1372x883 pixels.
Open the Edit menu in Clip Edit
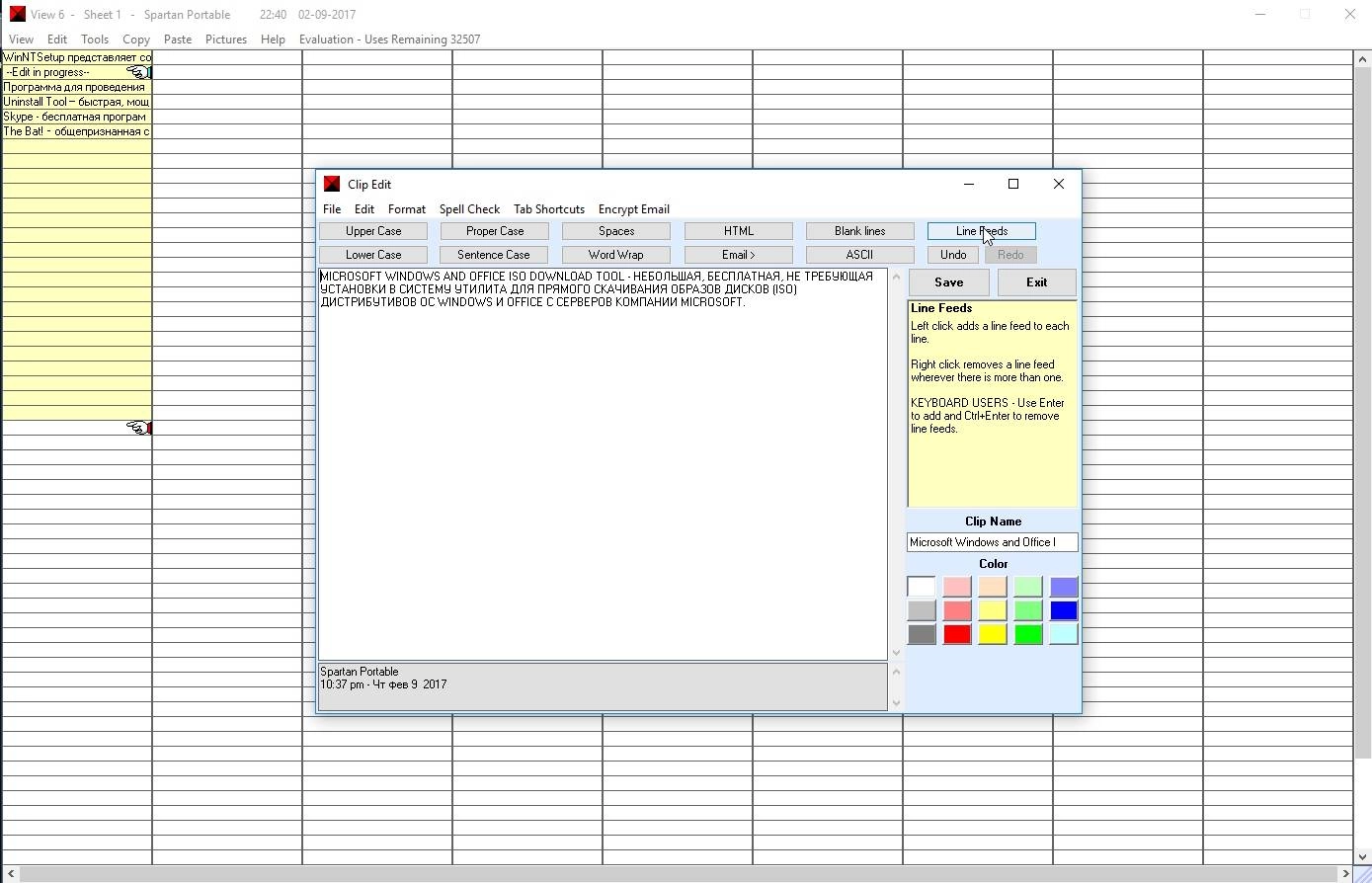pyautogui.click(x=364, y=209)
